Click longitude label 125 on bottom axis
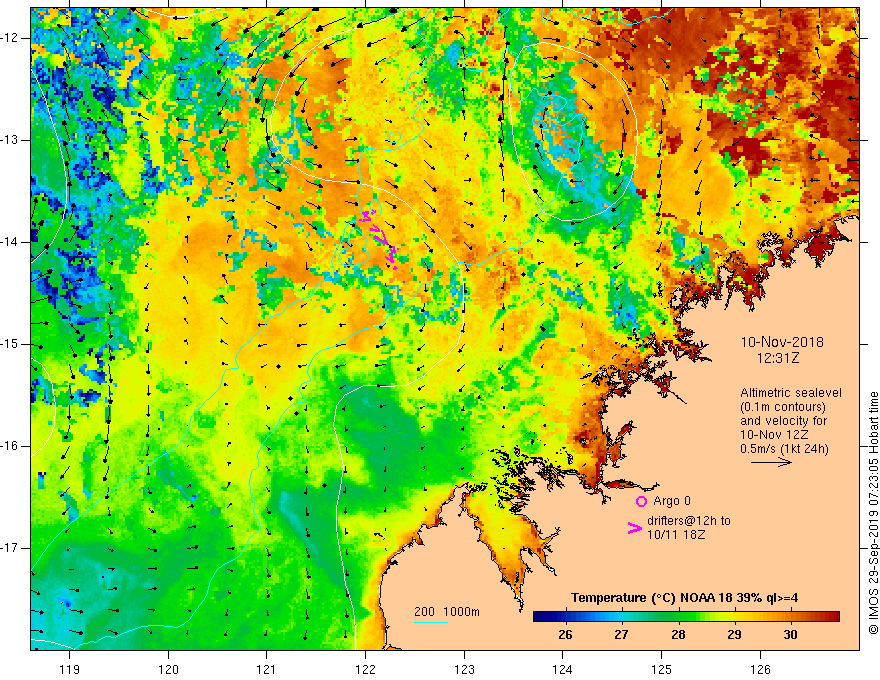This screenshot has height=680, width=880. (x=662, y=669)
